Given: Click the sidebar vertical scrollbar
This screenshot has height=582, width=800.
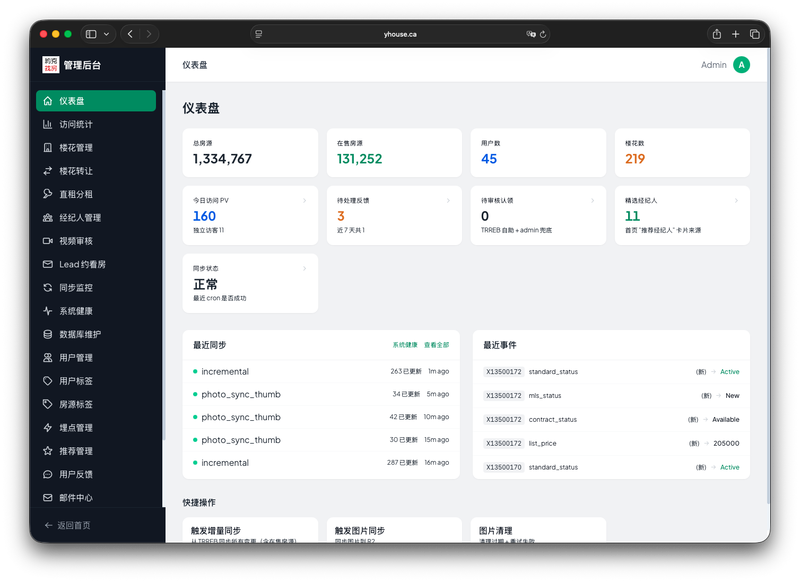Looking at the screenshot, I should pyautogui.click(x=164, y=265).
